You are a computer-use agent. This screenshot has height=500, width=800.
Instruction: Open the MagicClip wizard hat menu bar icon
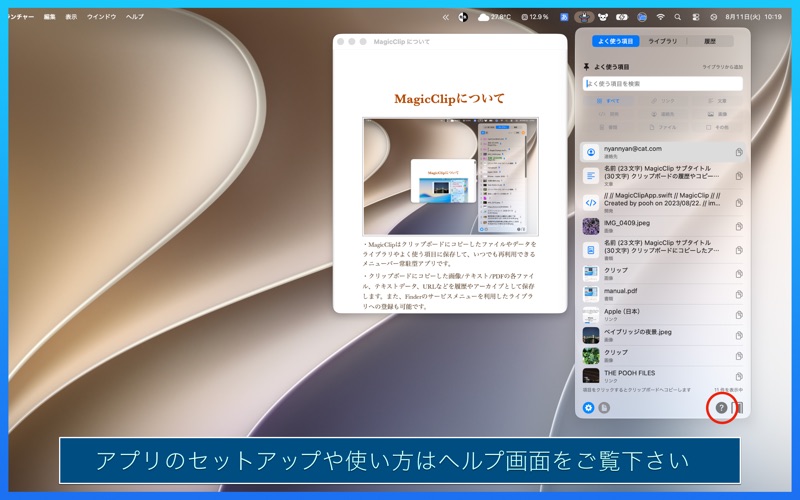(x=584, y=17)
